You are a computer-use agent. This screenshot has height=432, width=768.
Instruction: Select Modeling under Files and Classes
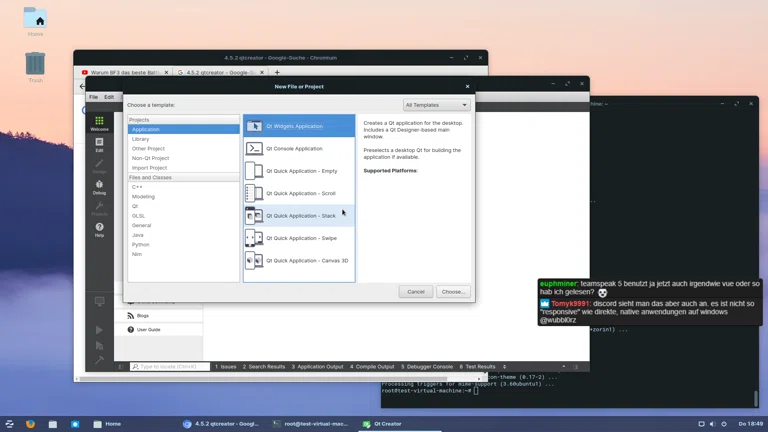click(x=184, y=196)
